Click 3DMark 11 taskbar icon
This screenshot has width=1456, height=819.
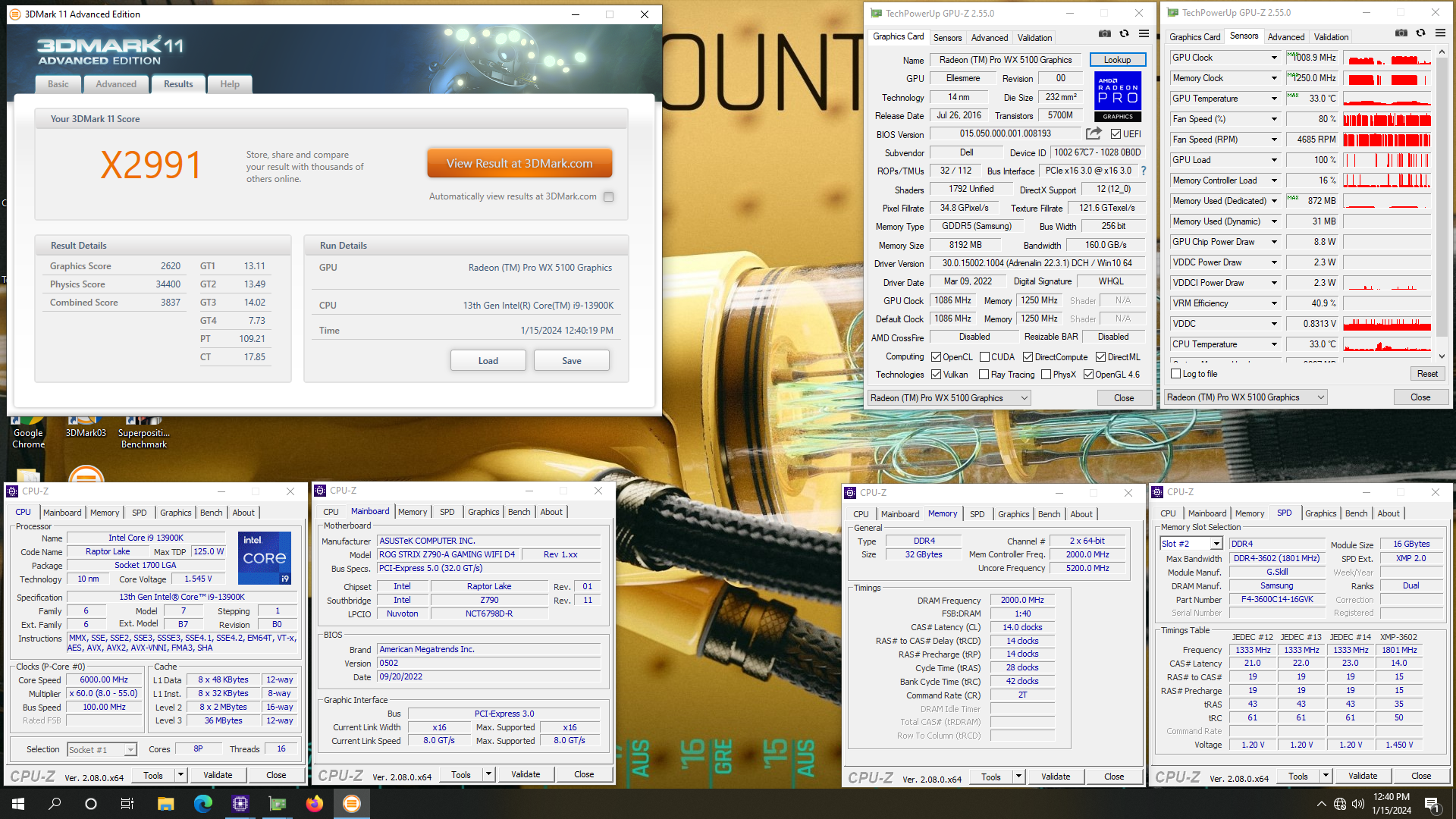pos(352,804)
